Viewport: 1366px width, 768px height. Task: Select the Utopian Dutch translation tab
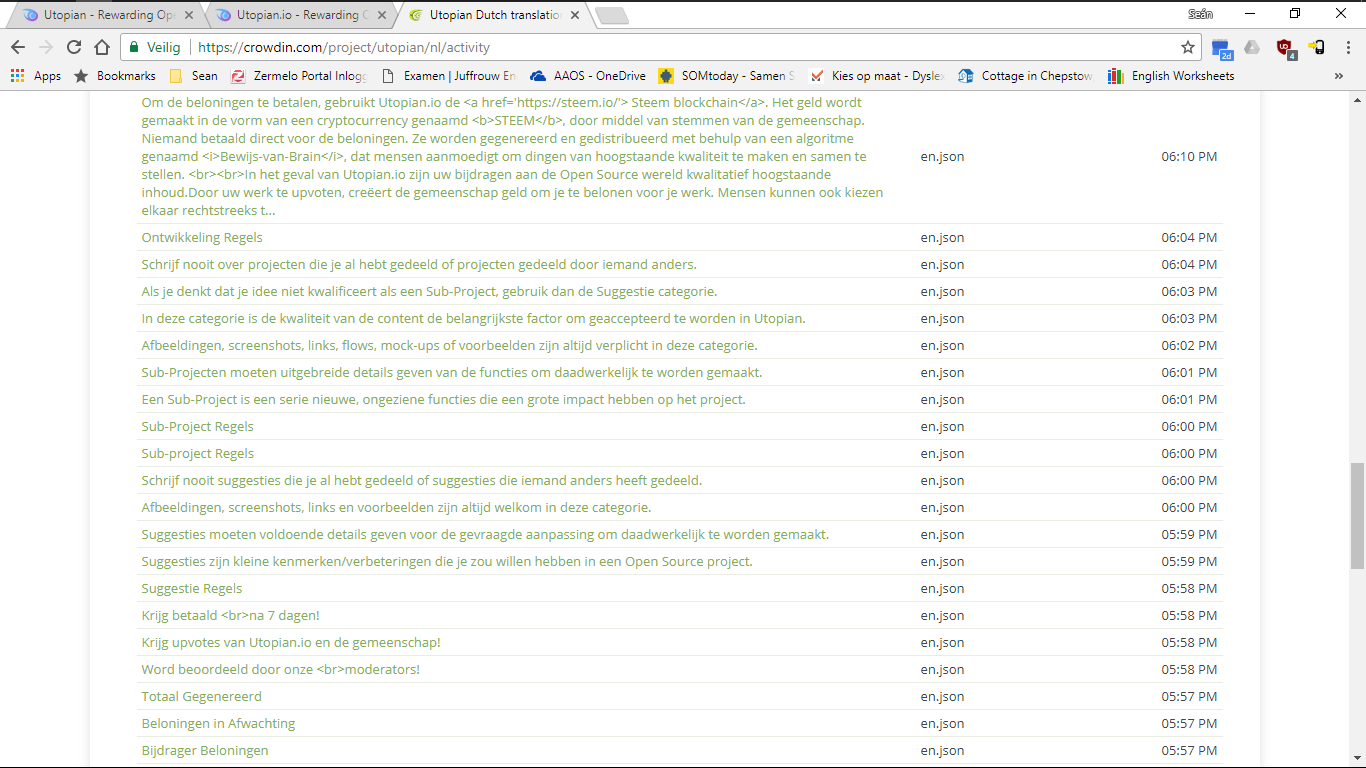[x=492, y=15]
